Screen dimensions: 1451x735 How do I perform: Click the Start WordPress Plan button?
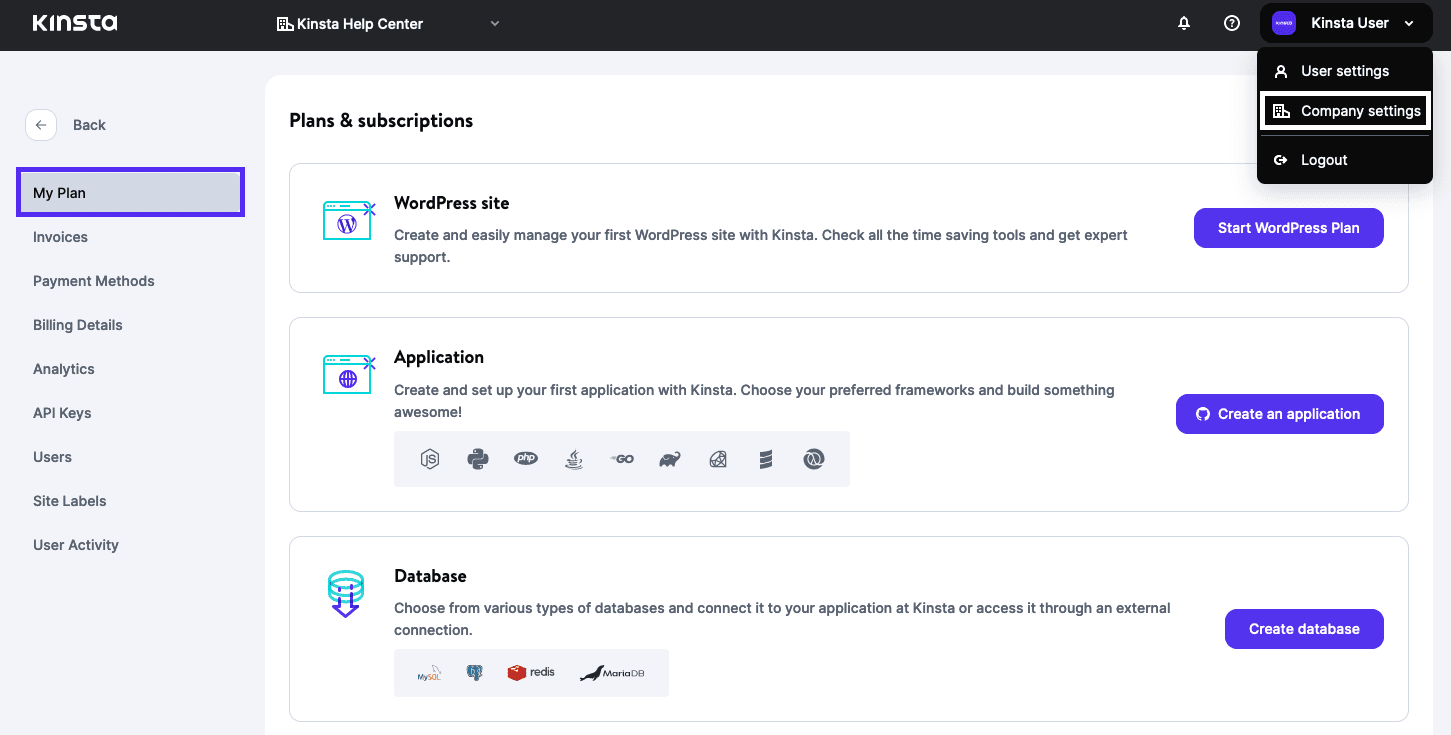click(1288, 228)
